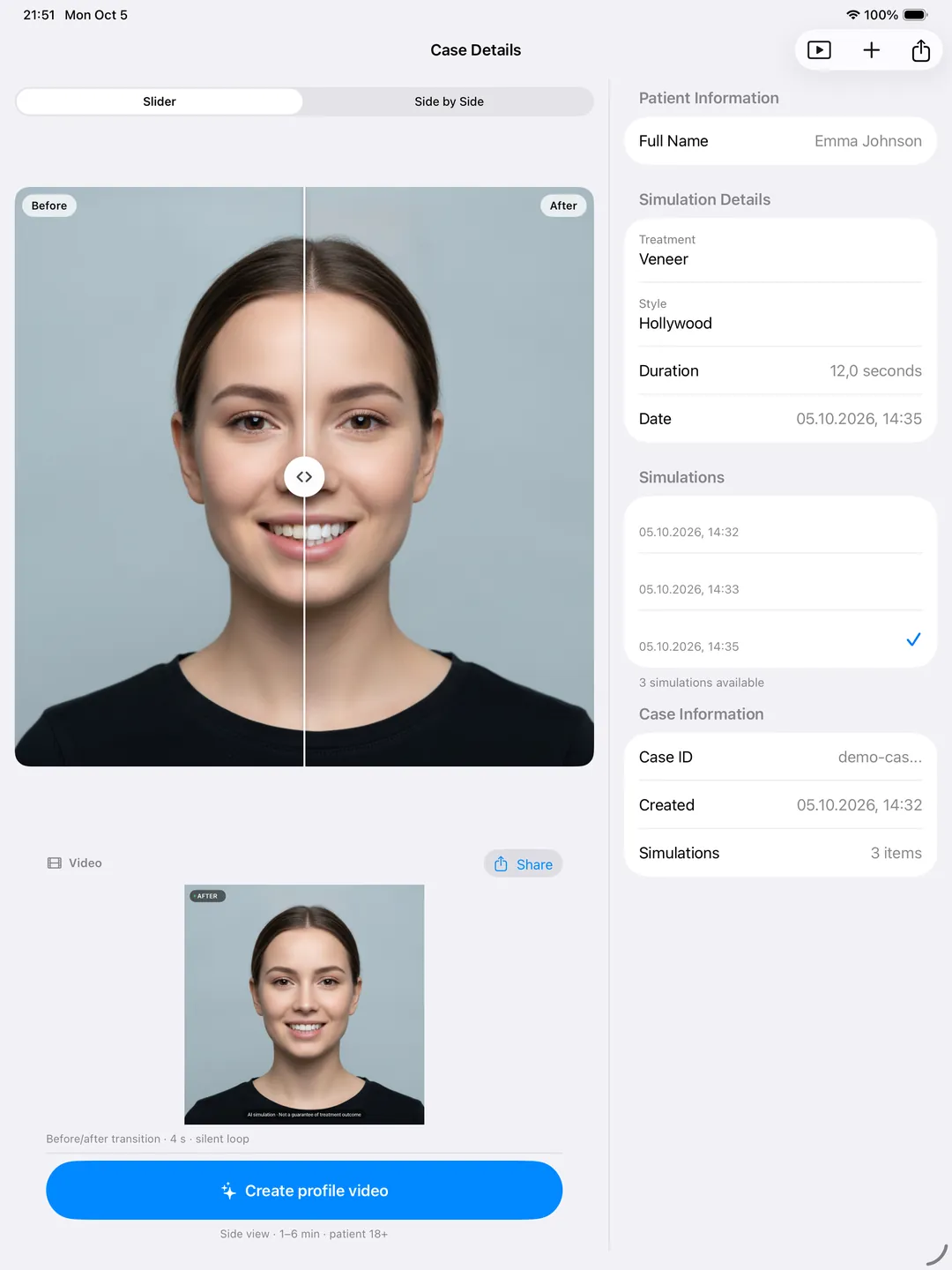Viewport: 952px width, 1270px height.
Task: Tap the 'Side view · 1–6 min' caption
Action: (x=304, y=1234)
